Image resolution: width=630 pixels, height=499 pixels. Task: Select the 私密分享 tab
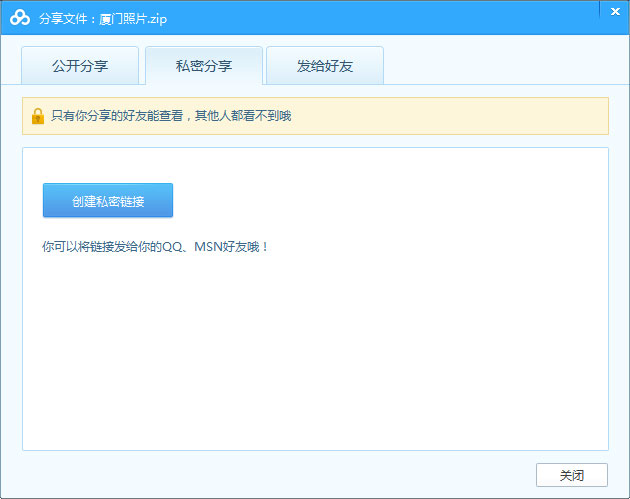(204, 65)
